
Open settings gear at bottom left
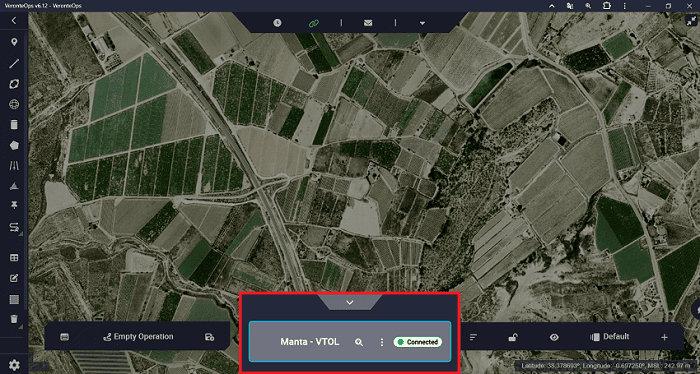pyautogui.click(x=14, y=365)
